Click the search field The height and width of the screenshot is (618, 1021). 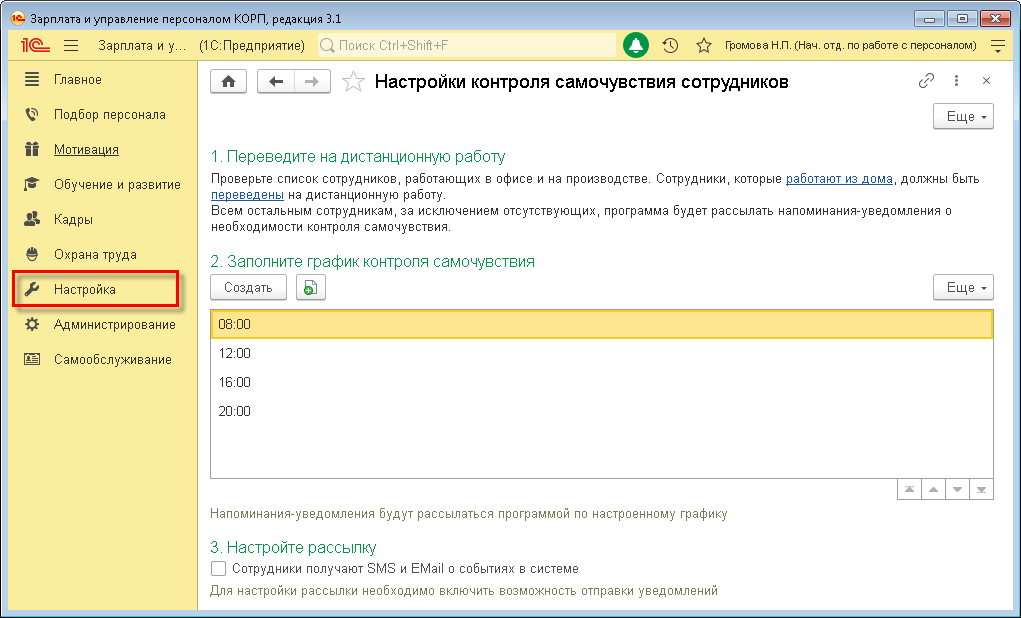tap(467, 46)
